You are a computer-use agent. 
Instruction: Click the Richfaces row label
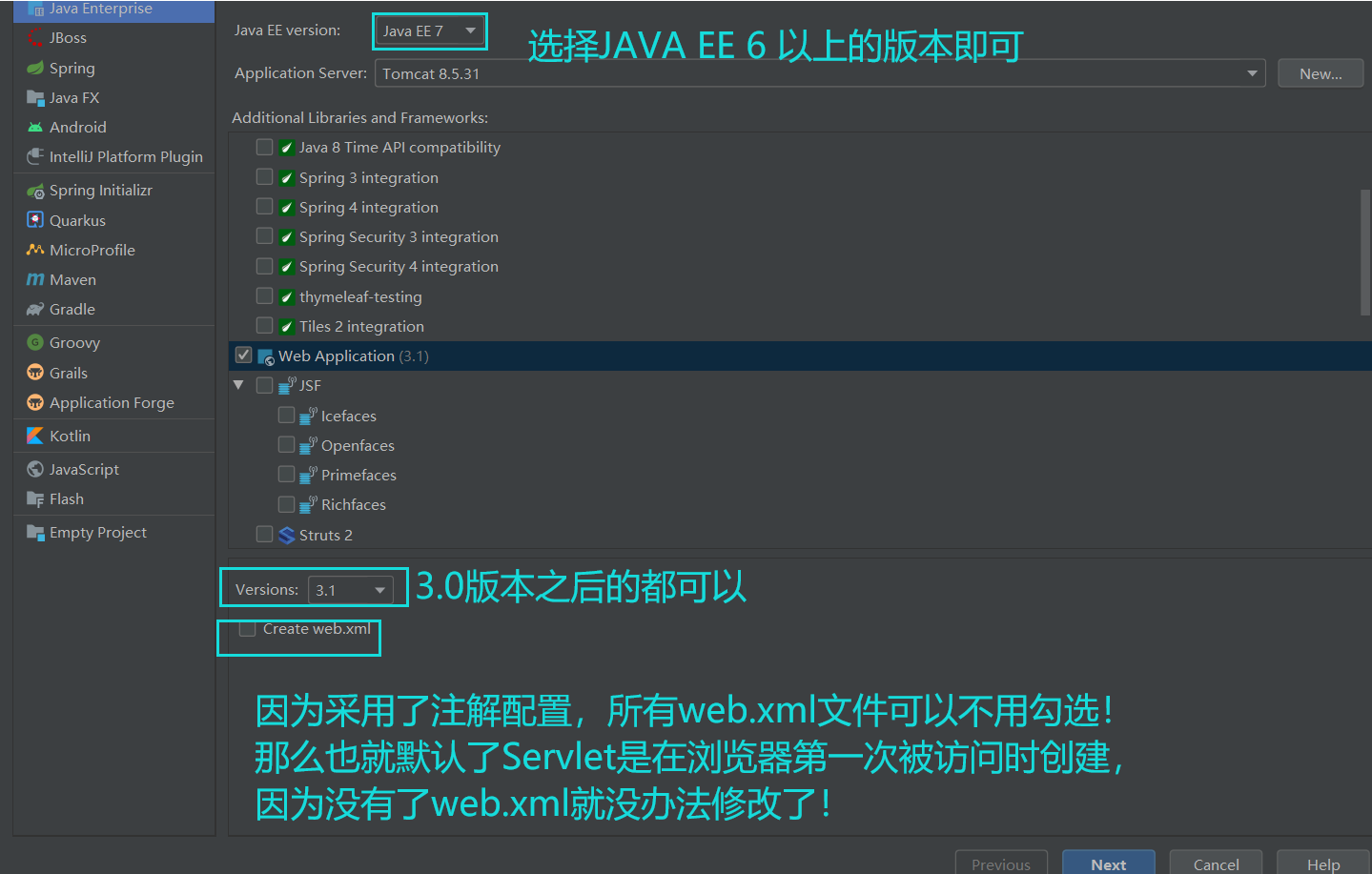[354, 504]
